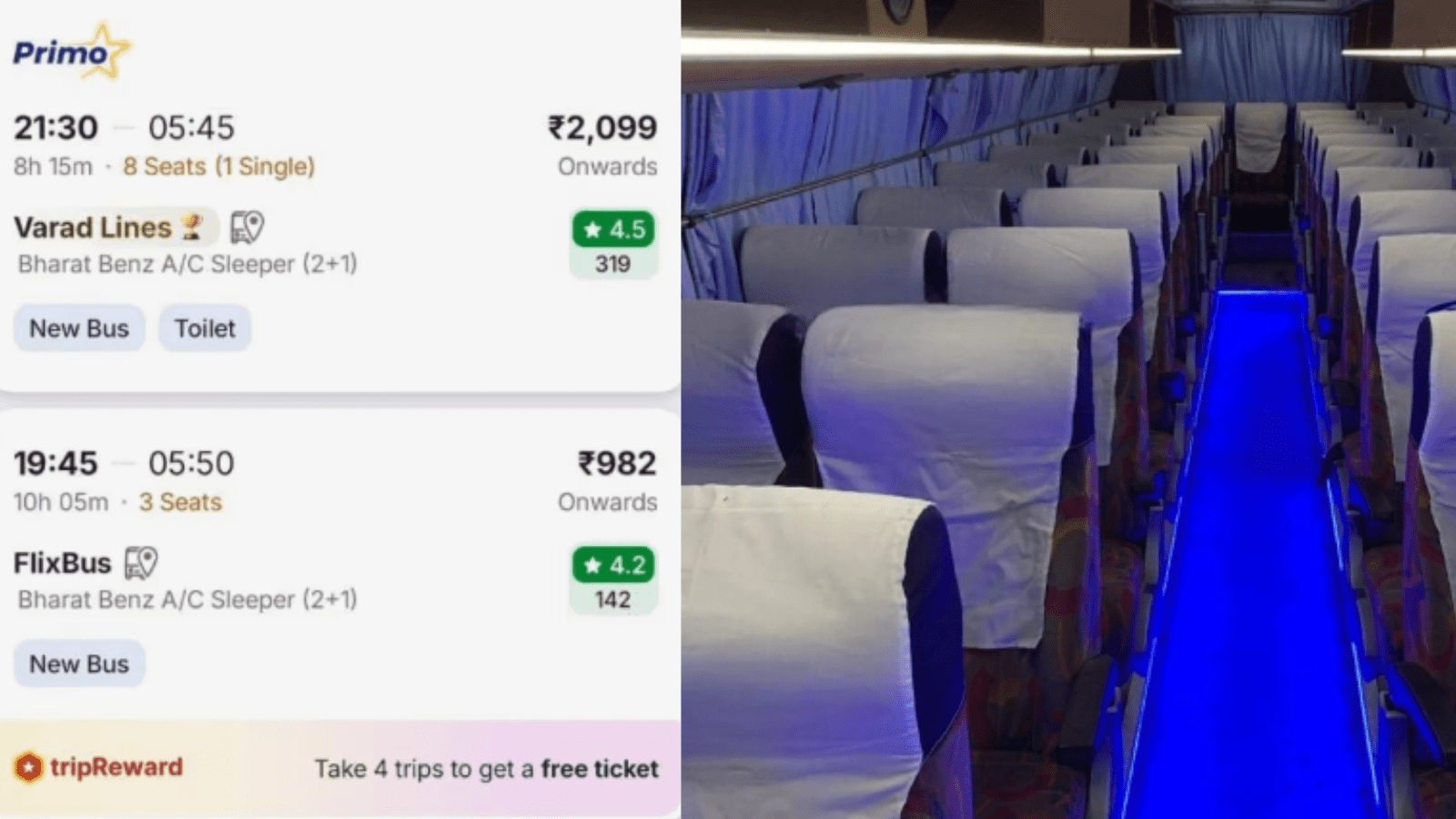Viewport: 1456px width, 819px height.
Task: Click the ₹982 fare price
Action: 617,463
